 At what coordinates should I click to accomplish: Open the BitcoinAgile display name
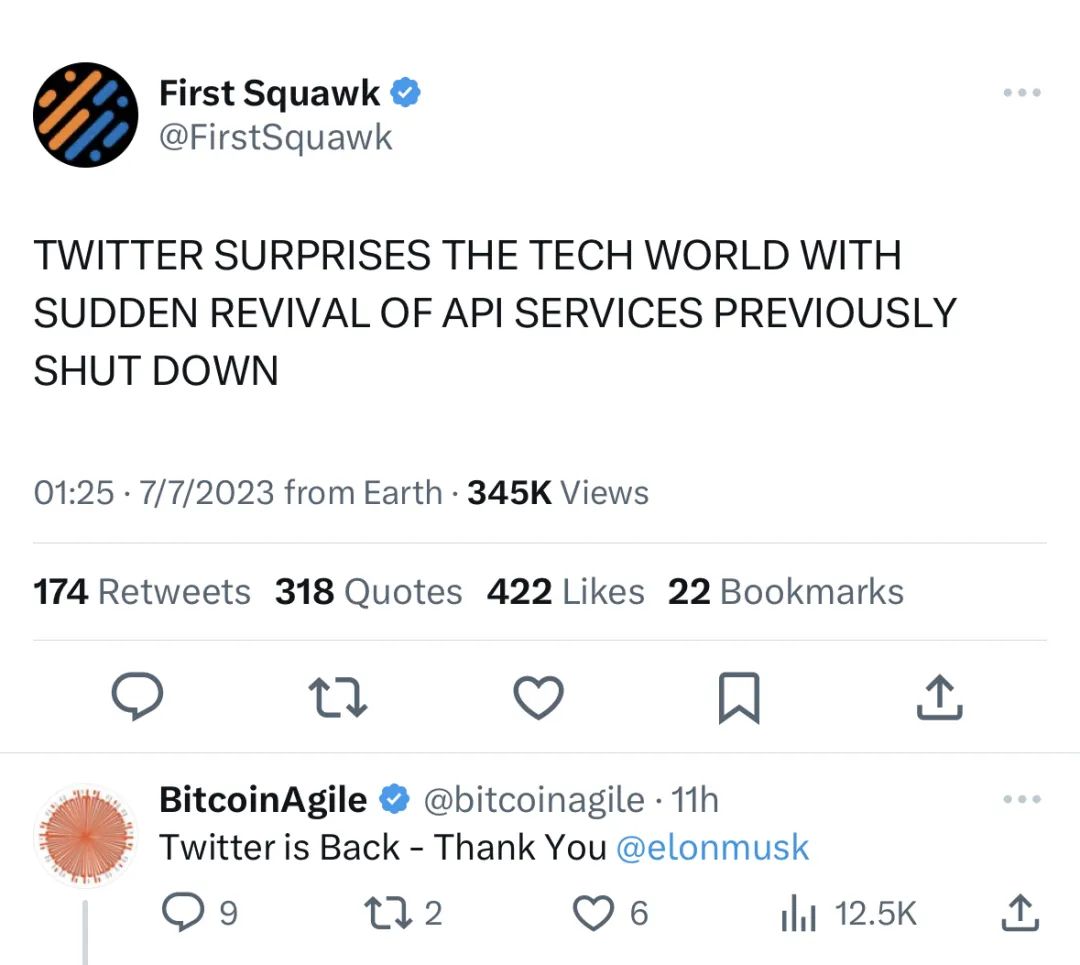coord(263,800)
